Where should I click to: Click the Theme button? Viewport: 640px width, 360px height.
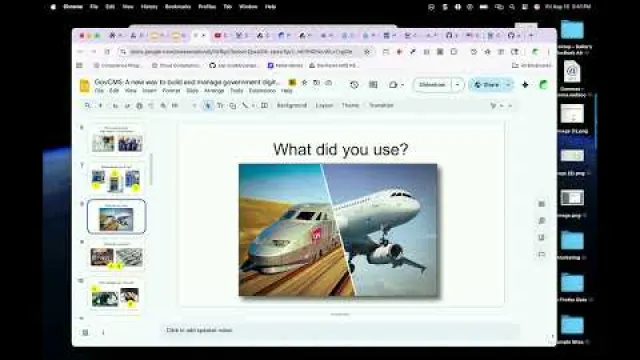(350, 105)
